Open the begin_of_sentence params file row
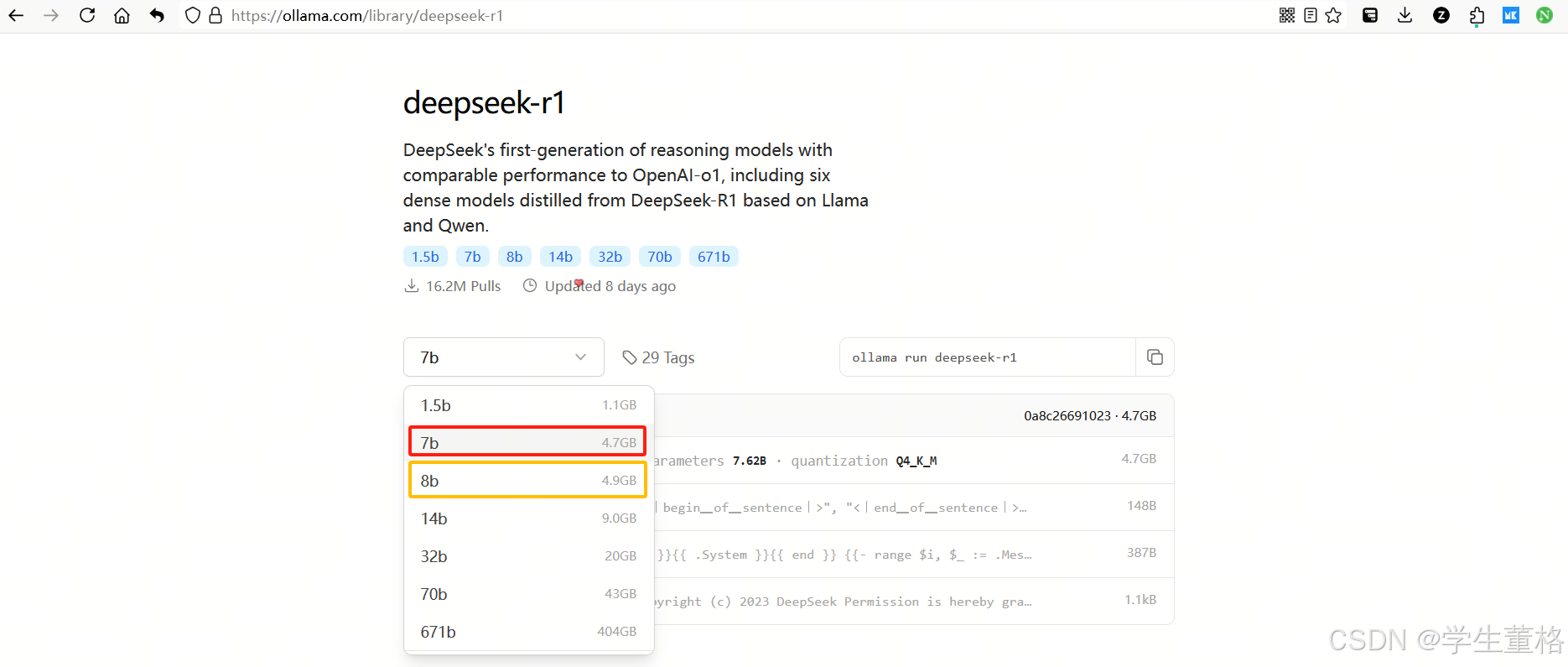1568x667 pixels. pyautogui.click(x=914, y=508)
